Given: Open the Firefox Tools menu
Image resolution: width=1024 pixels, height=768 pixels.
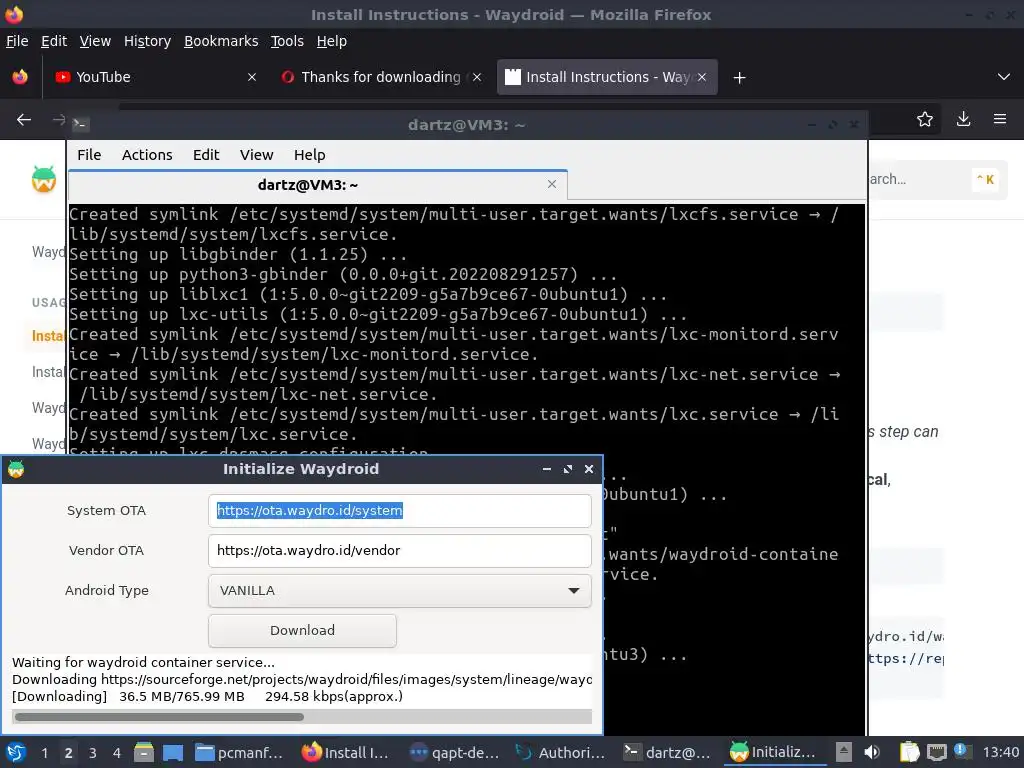Looking at the screenshot, I should tap(287, 41).
